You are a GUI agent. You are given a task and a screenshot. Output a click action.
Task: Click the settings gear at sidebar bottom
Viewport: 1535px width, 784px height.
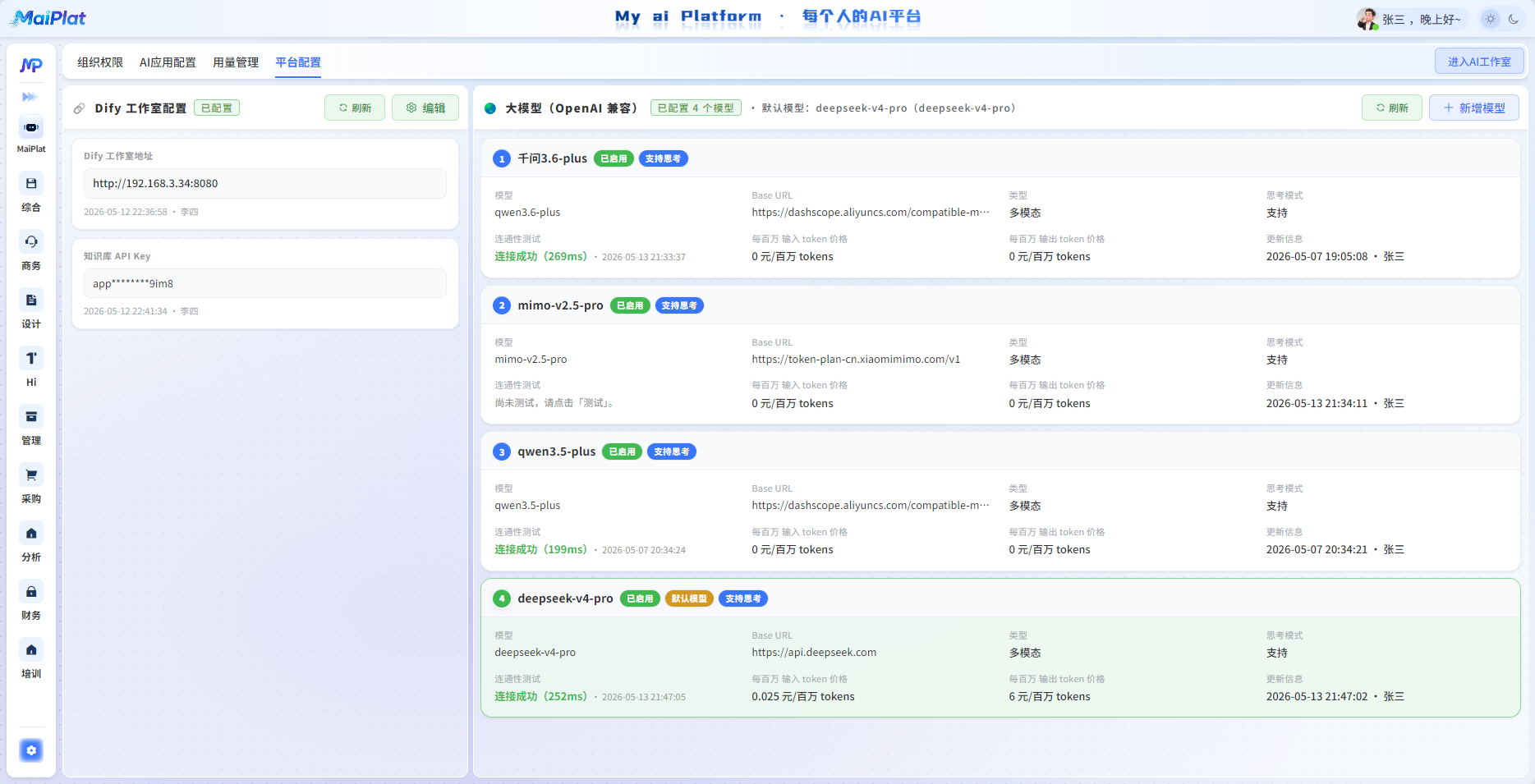click(31, 750)
